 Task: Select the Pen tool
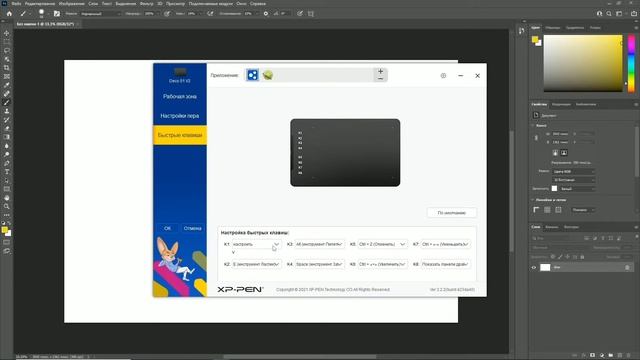(7, 163)
